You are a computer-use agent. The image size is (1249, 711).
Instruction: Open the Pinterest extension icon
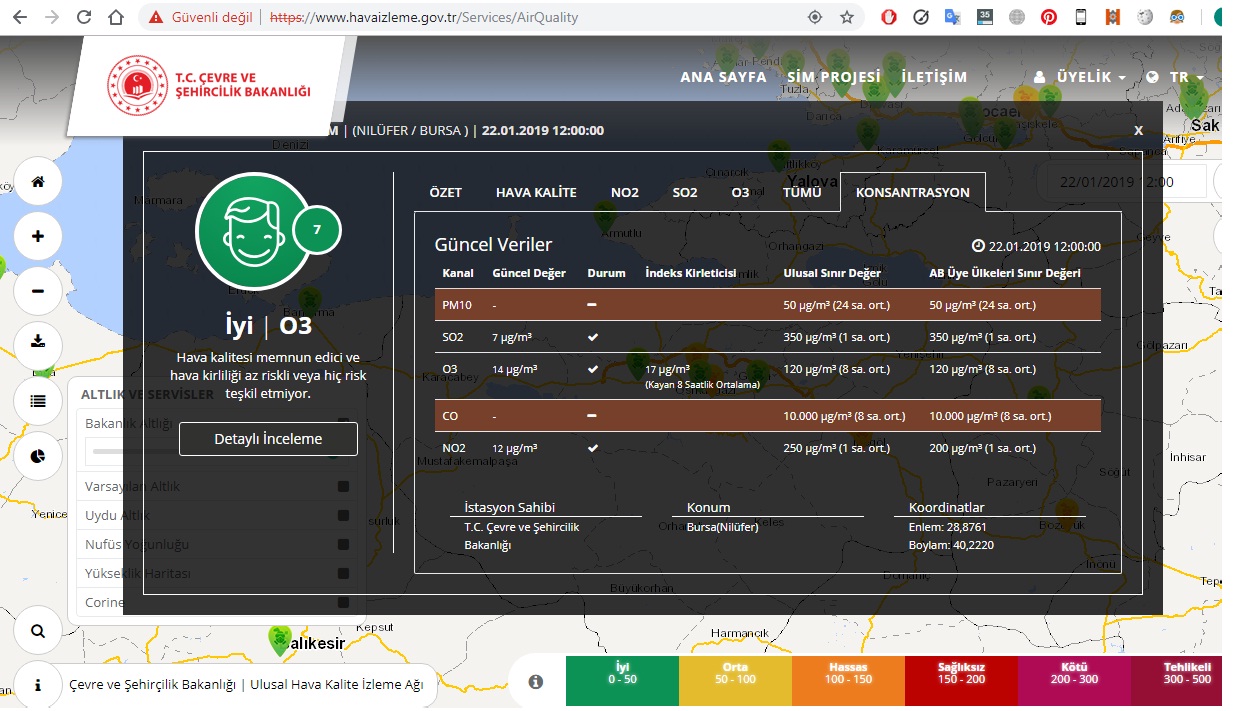click(1049, 17)
